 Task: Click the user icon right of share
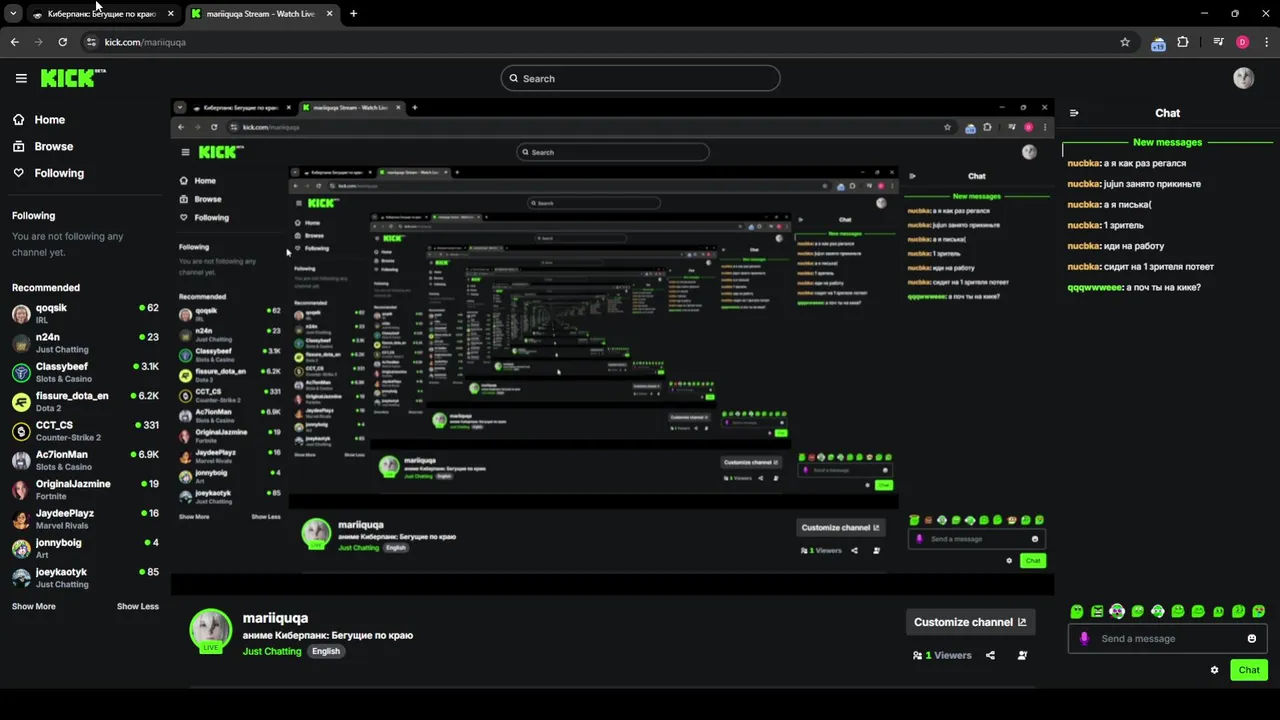[1022, 655]
